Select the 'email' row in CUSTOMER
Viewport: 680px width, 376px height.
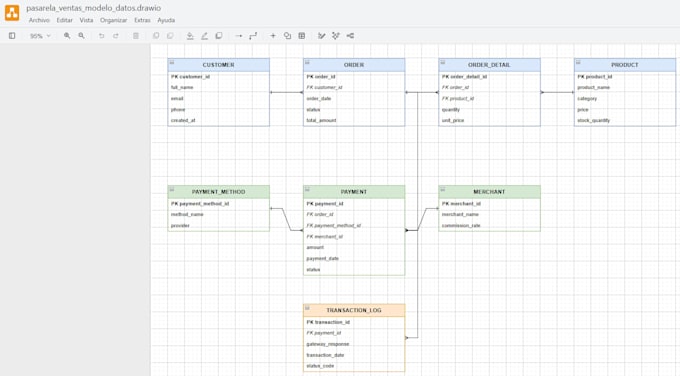tap(219, 98)
